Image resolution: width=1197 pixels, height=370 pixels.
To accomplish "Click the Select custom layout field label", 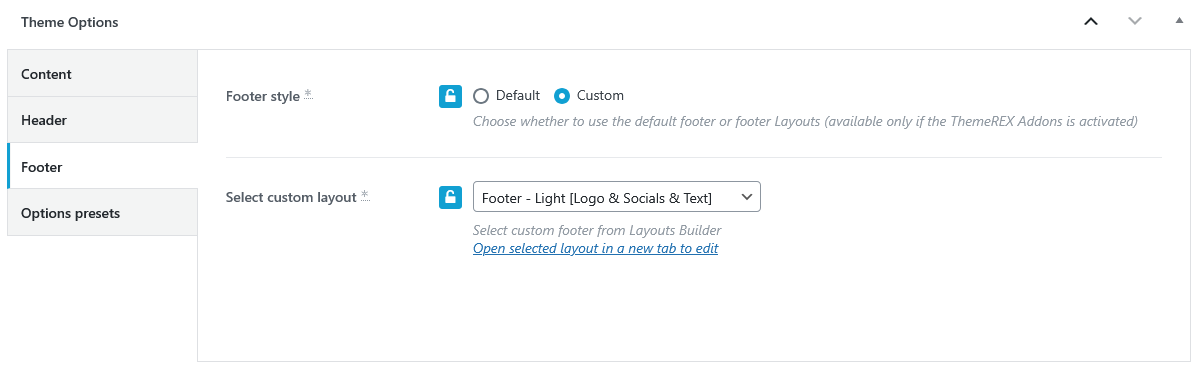I will [x=291, y=197].
